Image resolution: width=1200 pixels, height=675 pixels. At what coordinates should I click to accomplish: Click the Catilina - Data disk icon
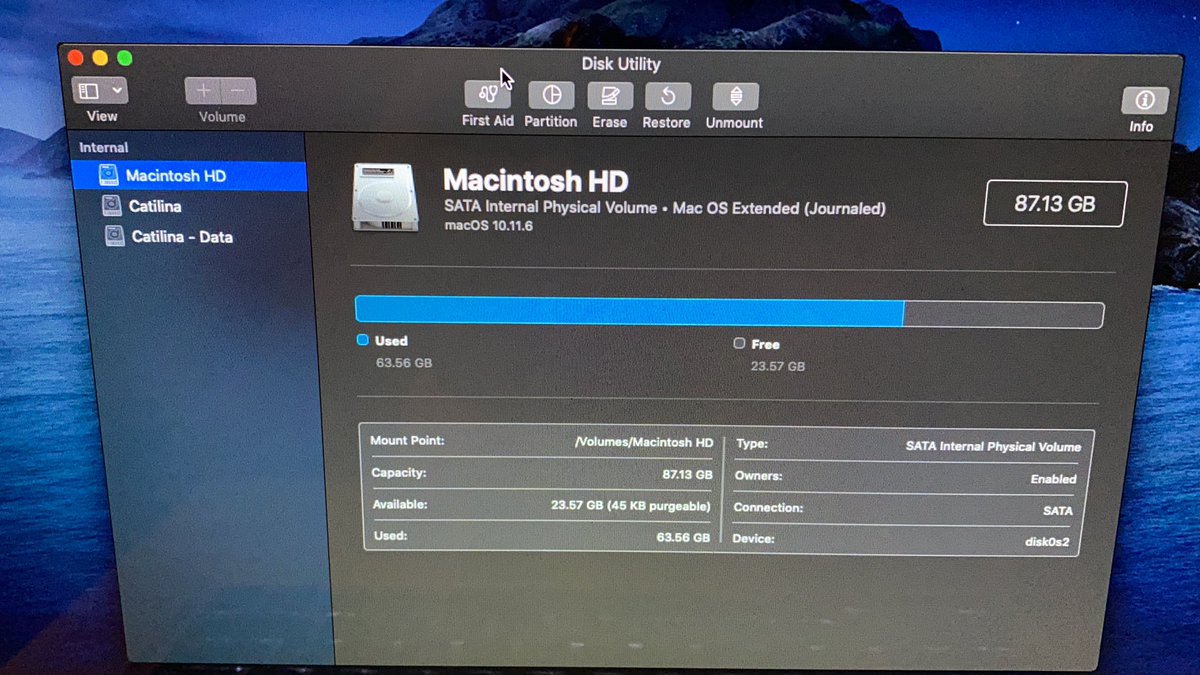(x=114, y=237)
